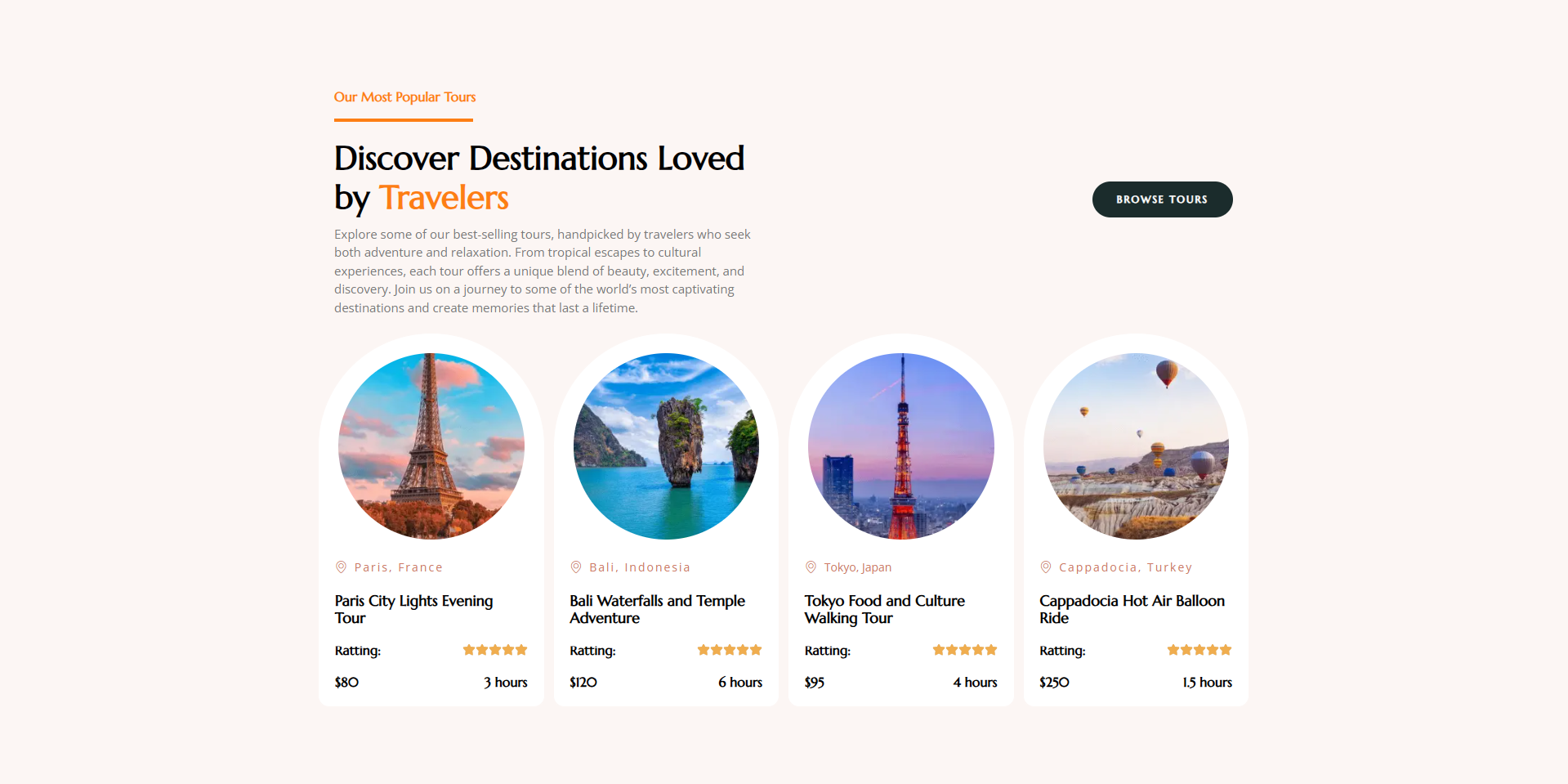The image size is (1568, 784).
Task: Click the star rating on Paris tour card
Action: point(495,650)
